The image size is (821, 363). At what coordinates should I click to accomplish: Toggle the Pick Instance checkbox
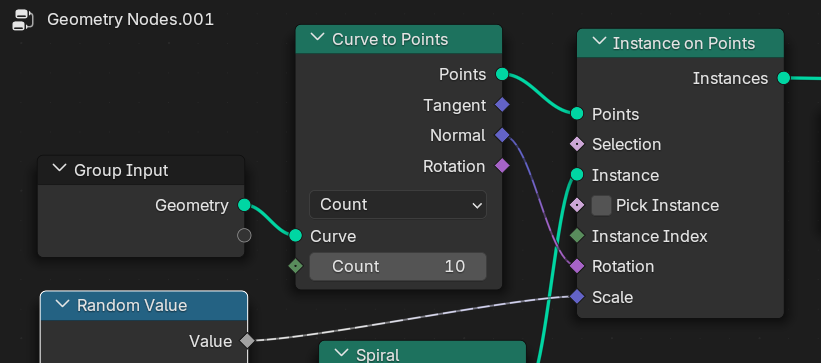click(601, 205)
